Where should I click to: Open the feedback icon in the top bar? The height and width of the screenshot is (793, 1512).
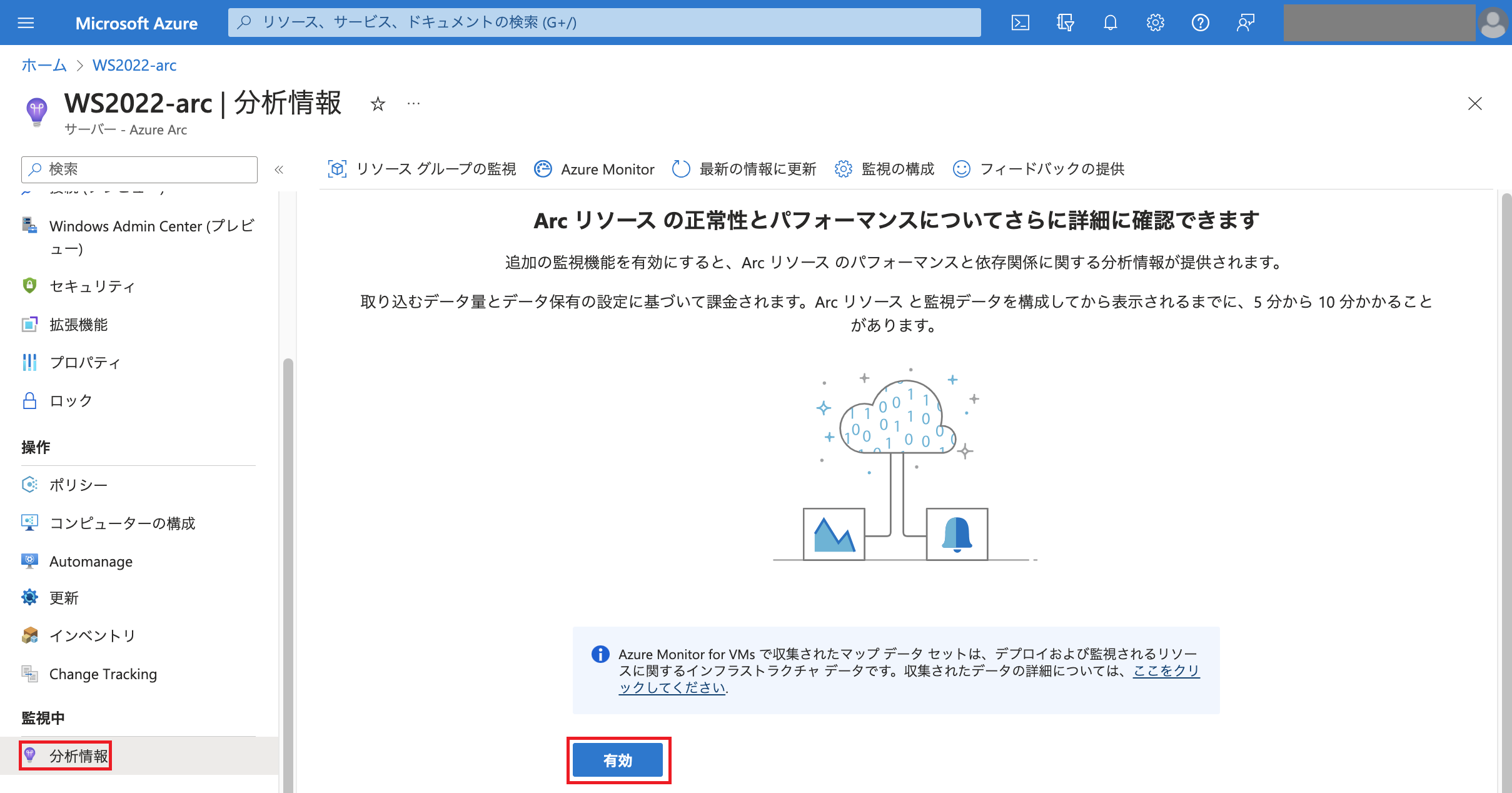[x=1245, y=23]
